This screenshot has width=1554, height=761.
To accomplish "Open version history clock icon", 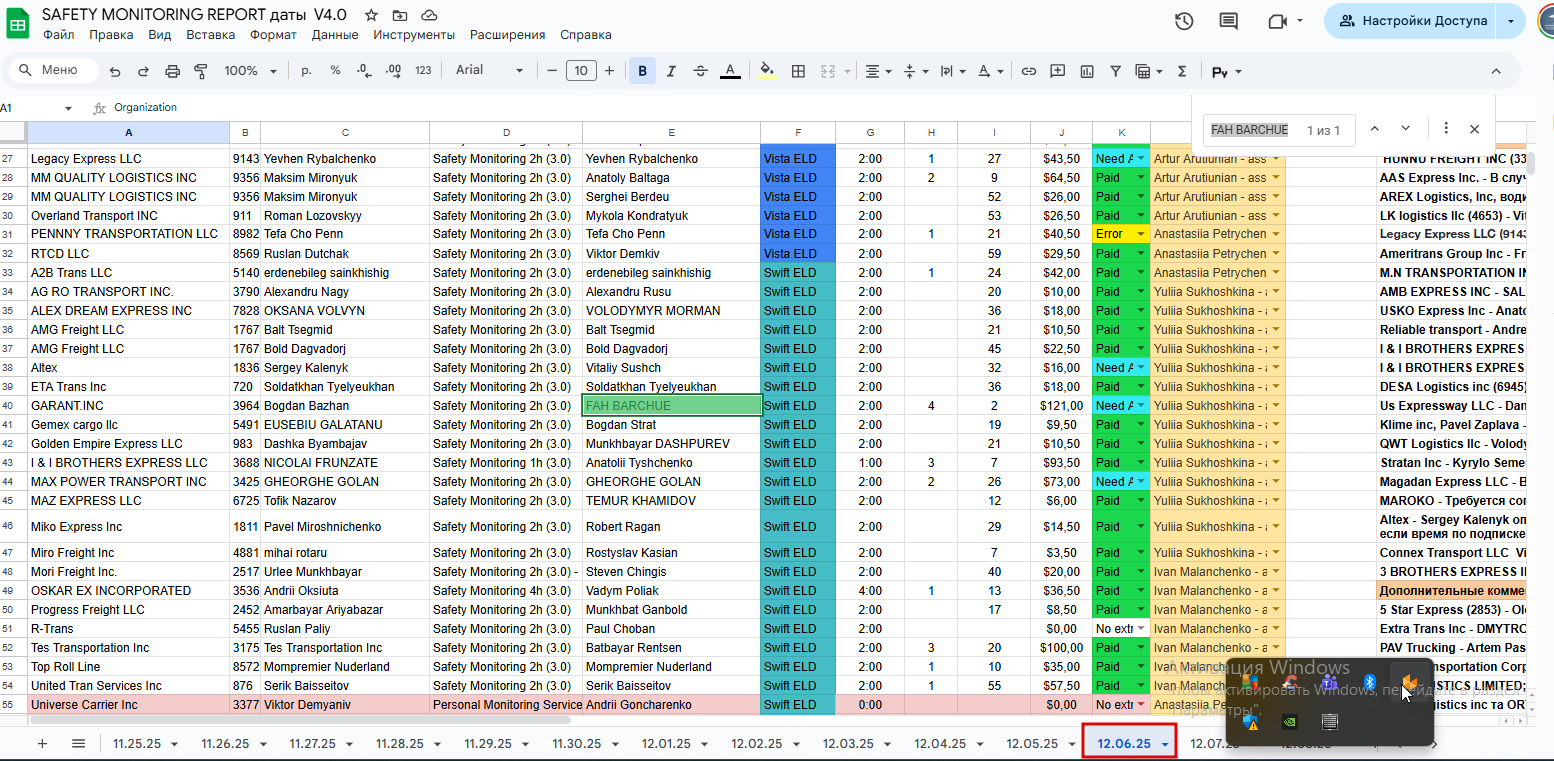I will coord(1184,21).
